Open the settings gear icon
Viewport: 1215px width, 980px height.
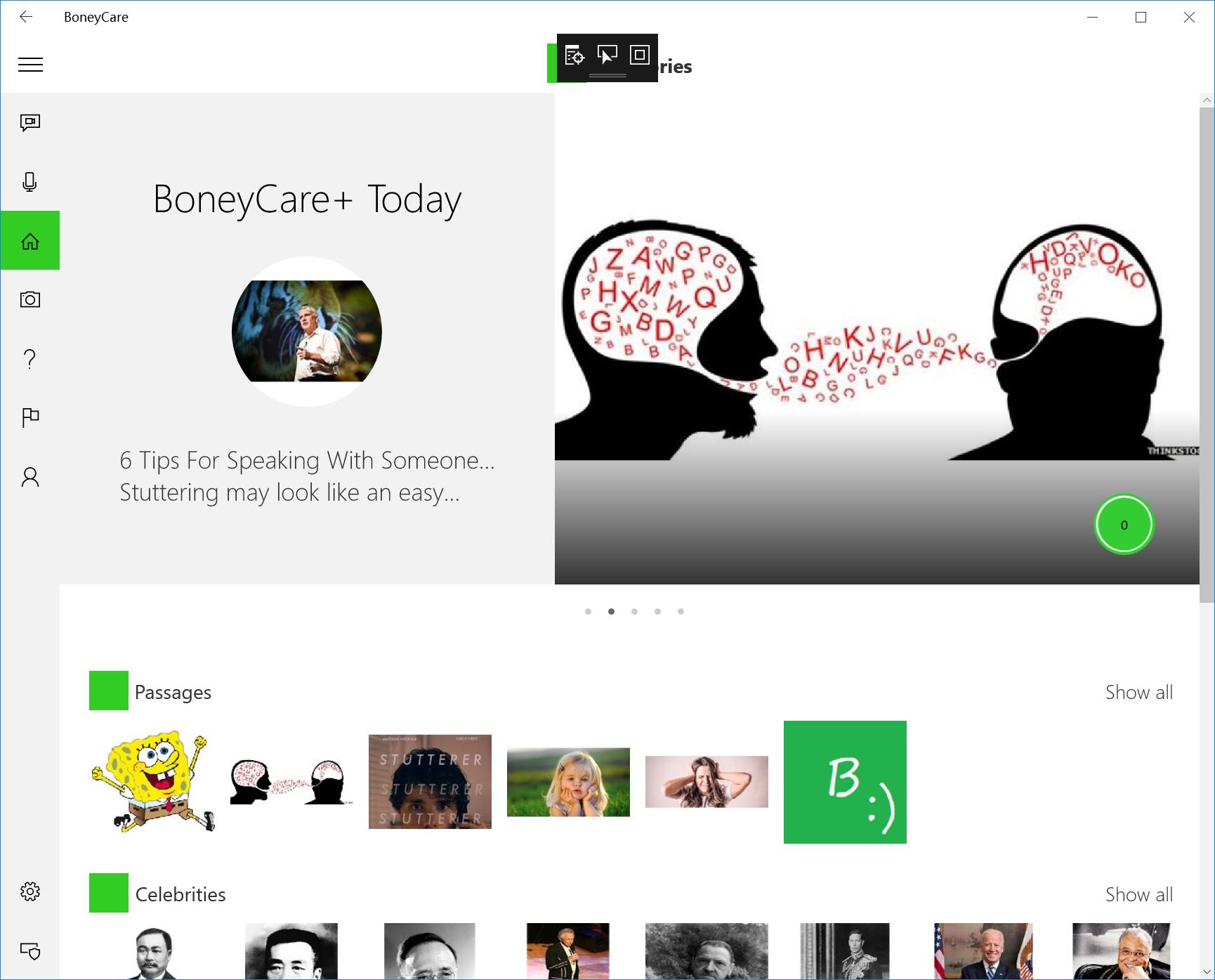[x=30, y=891]
